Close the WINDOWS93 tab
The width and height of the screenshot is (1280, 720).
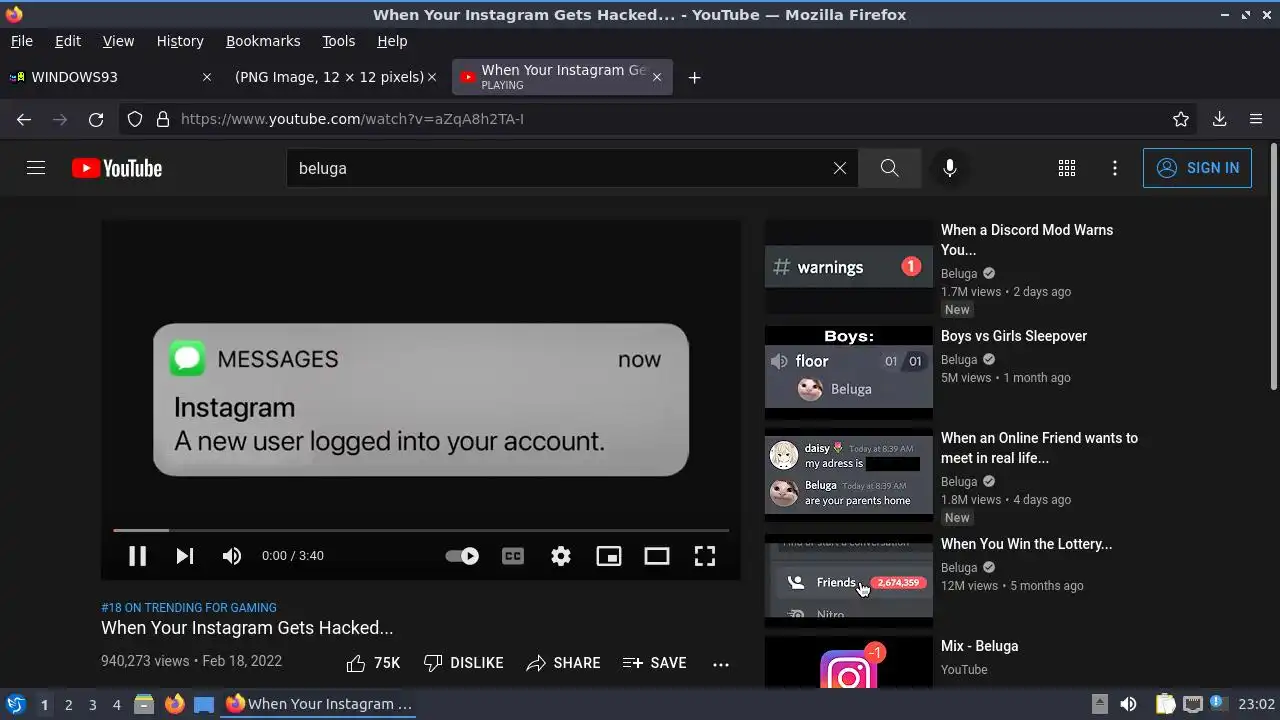tap(207, 77)
